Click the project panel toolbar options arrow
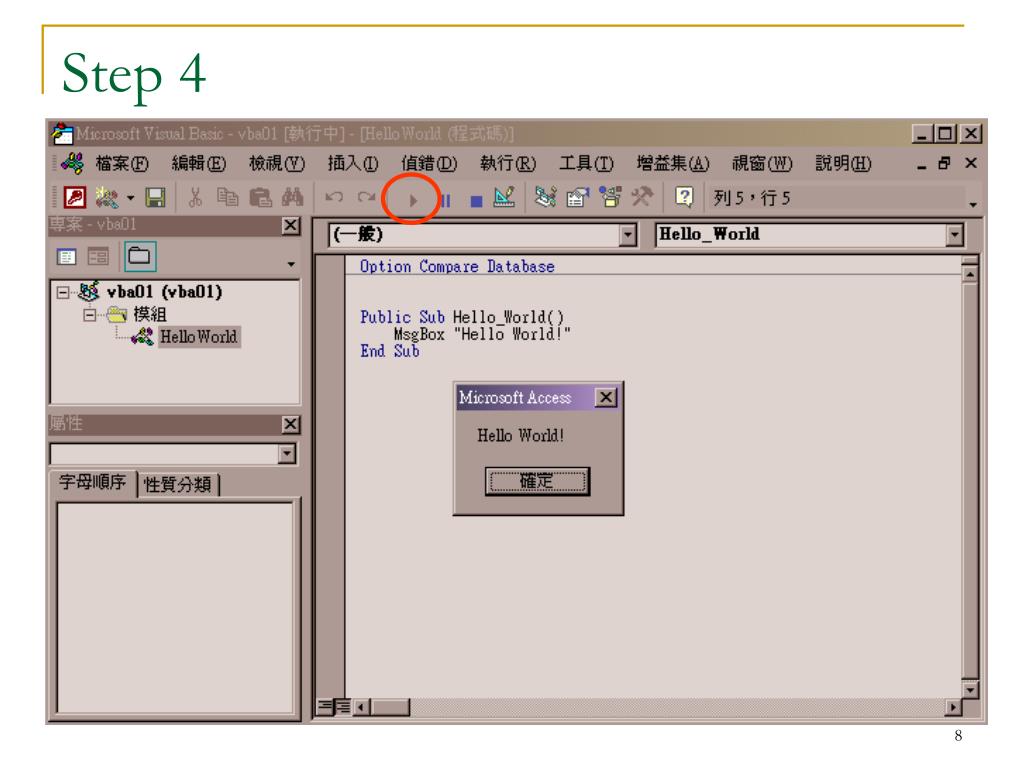Viewport: 1024px width, 768px height. click(291, 264)
